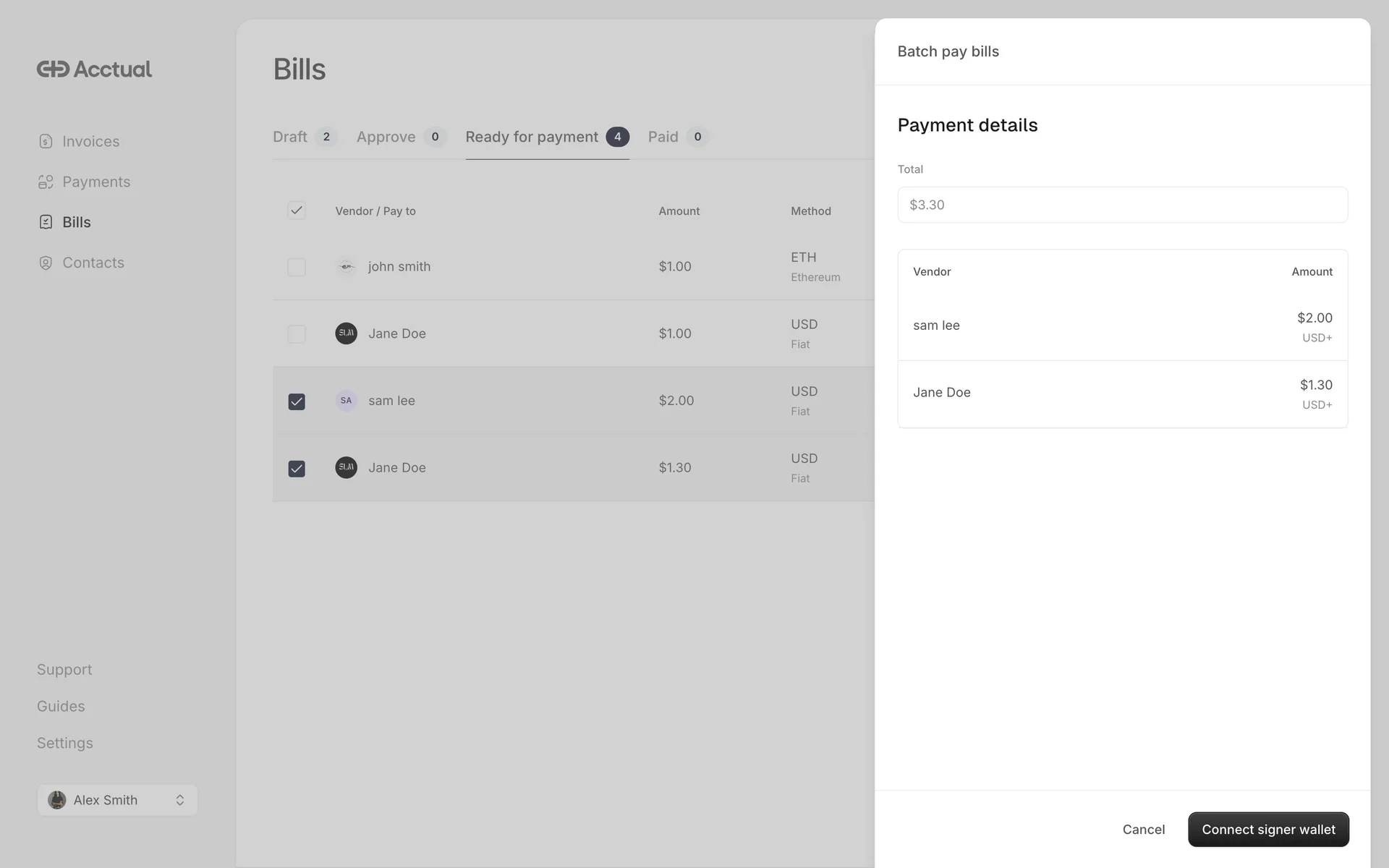
Task: Cancel the batch pay dialog
Action: (x=1143, y=830)
